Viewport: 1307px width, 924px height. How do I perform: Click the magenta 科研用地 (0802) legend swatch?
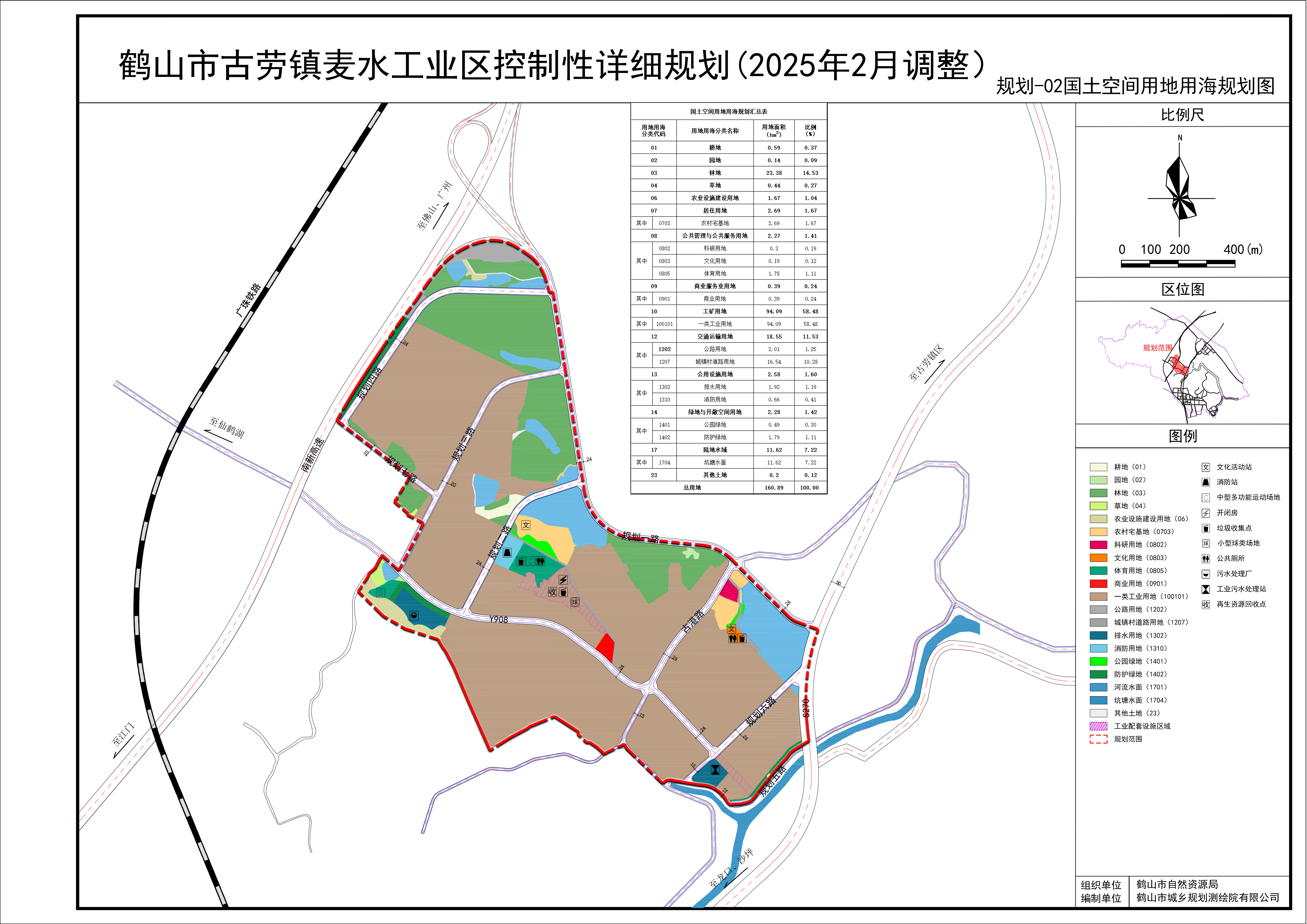1098,545
